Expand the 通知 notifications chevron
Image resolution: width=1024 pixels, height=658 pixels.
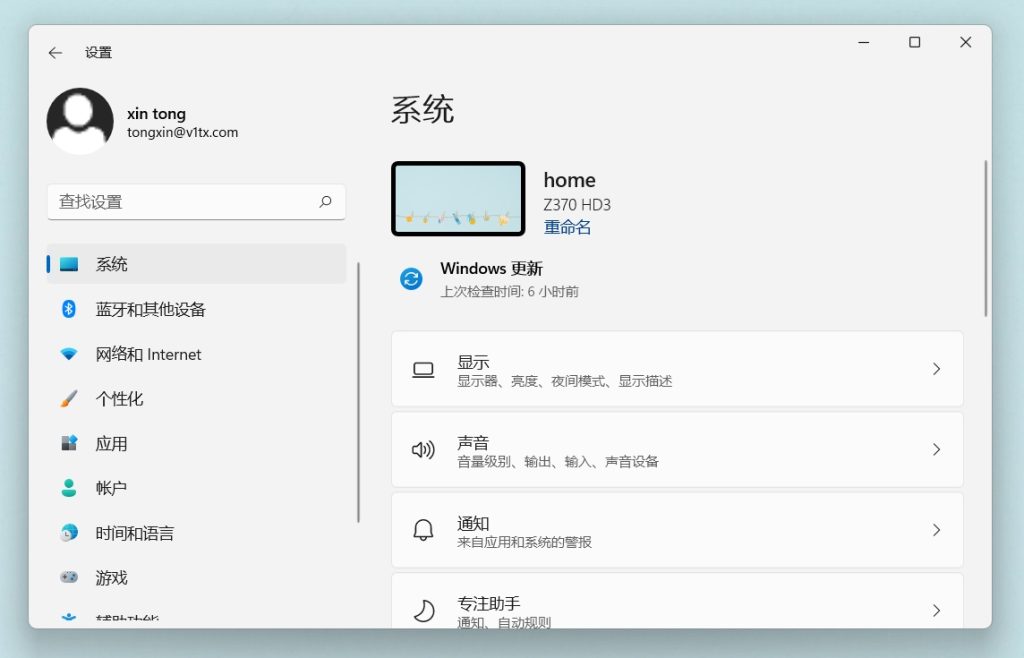936,529
